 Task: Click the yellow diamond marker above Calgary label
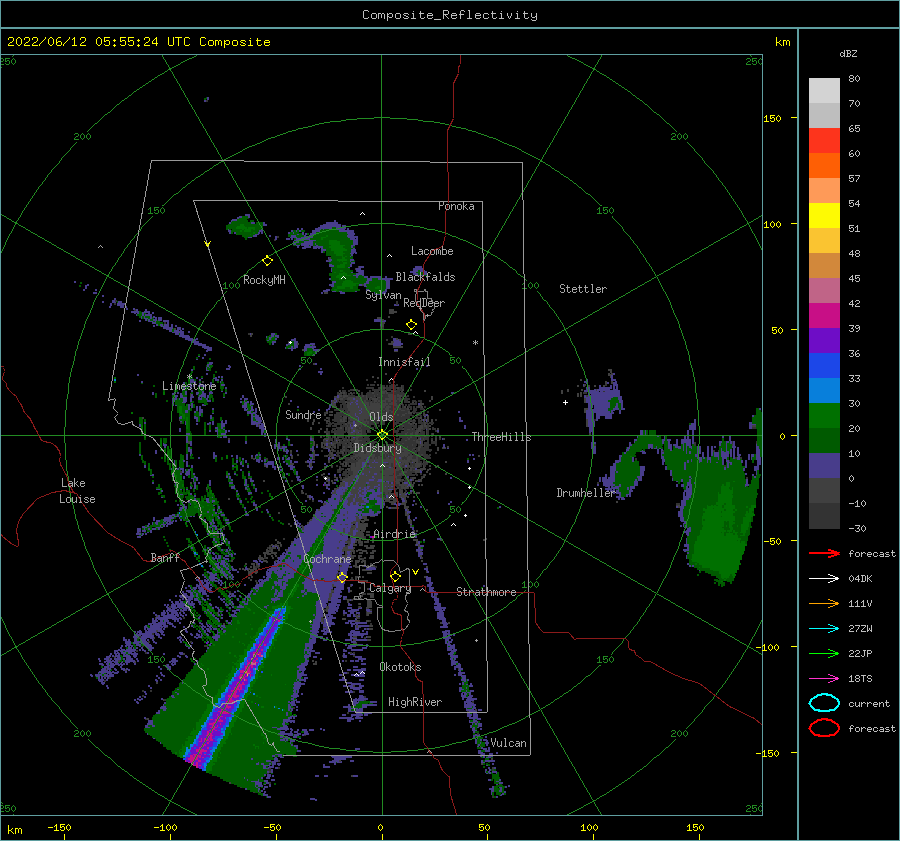[395, 576]
